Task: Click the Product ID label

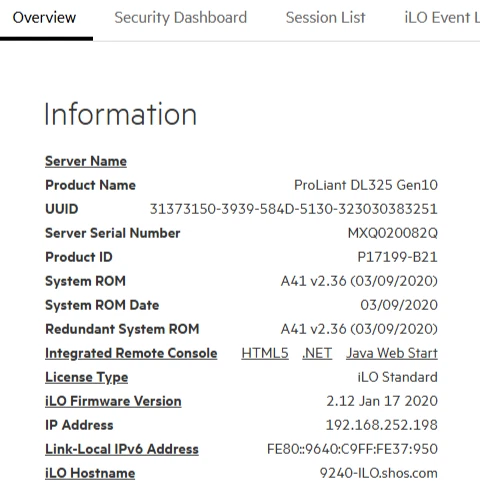Action: pos(79,257)
